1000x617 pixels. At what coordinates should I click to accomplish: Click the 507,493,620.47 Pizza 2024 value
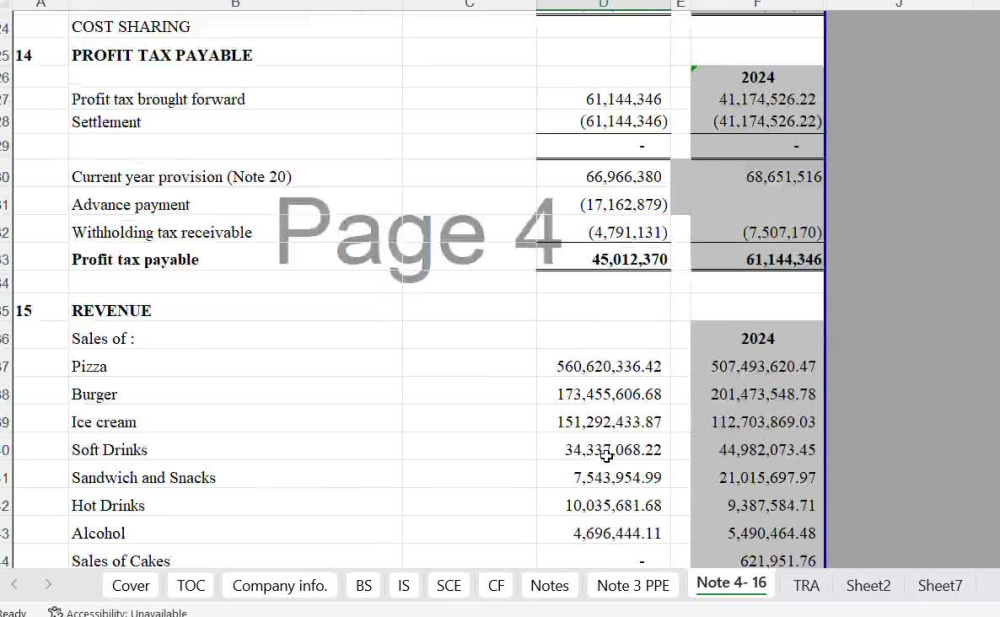click(x=763, y=367)
